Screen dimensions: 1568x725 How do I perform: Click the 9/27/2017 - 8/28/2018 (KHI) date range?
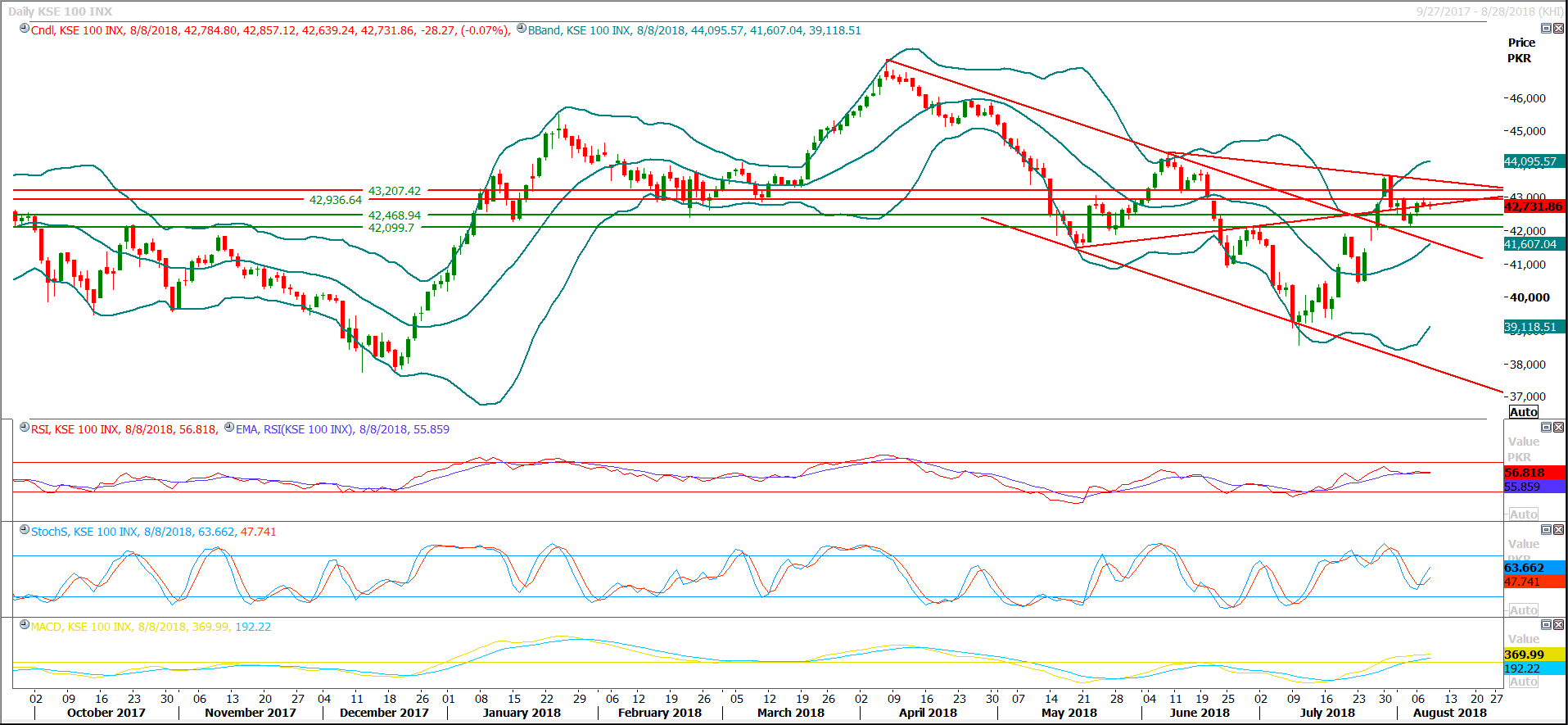(1490, 11)
